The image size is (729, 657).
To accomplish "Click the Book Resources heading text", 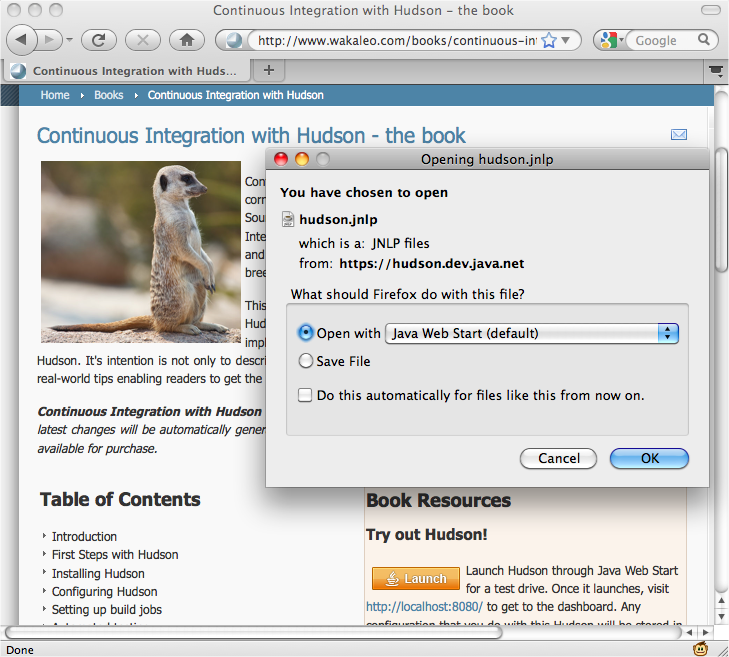I will [x=438, y=500].
